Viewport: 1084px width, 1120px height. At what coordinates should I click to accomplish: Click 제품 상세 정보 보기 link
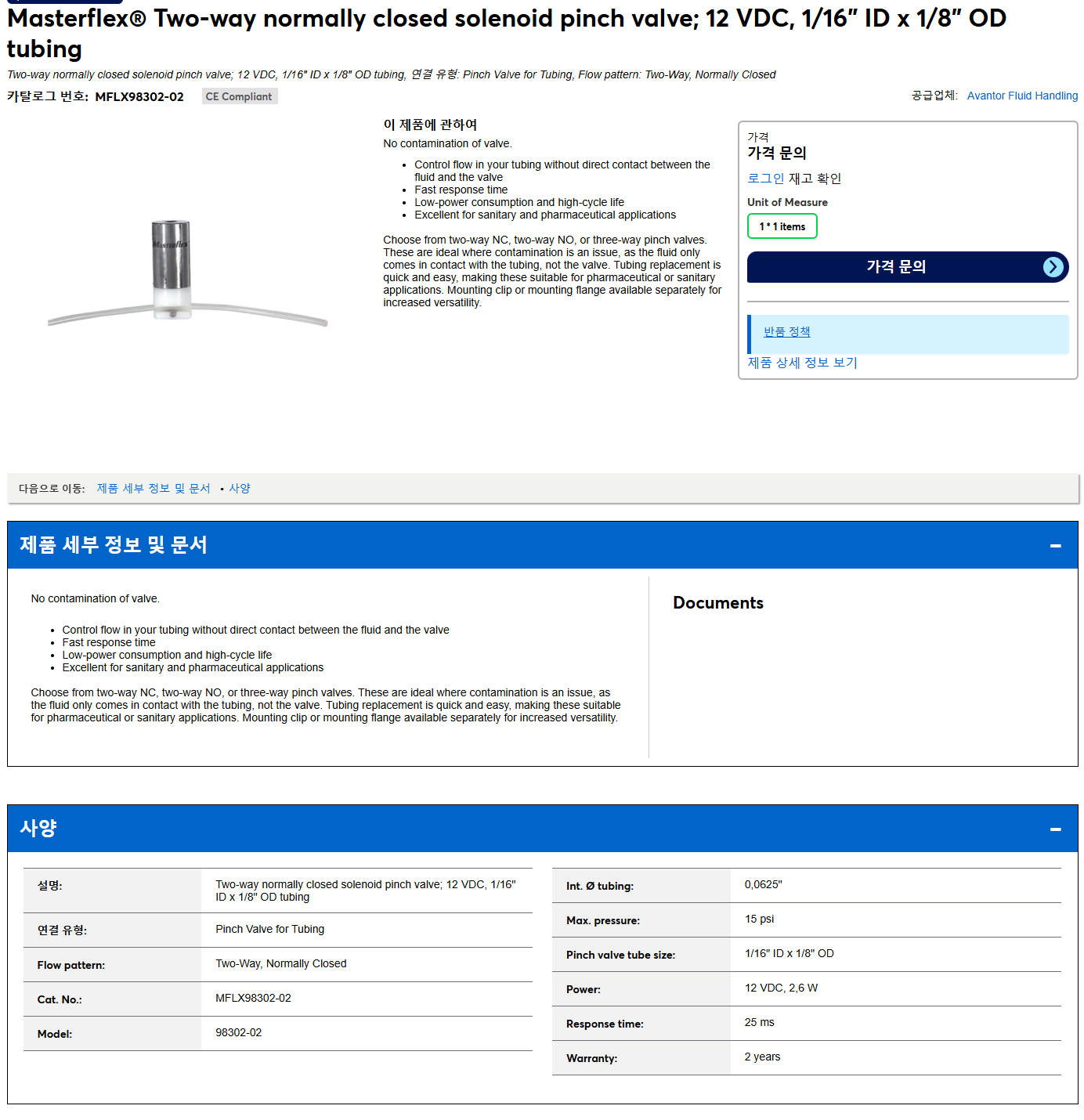click(802, 363)
